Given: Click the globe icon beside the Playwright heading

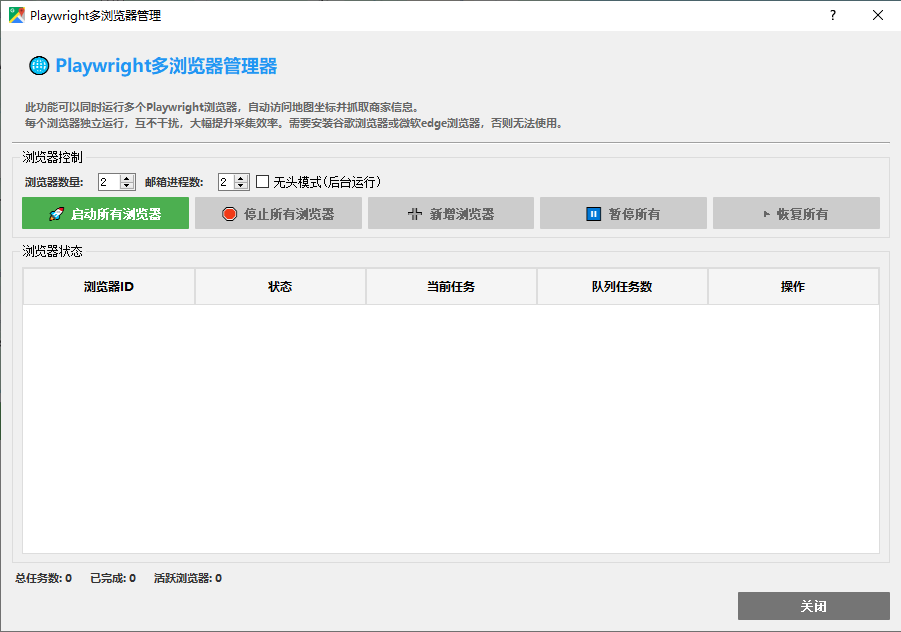Looking at the screenshot, I should (39, 65).
